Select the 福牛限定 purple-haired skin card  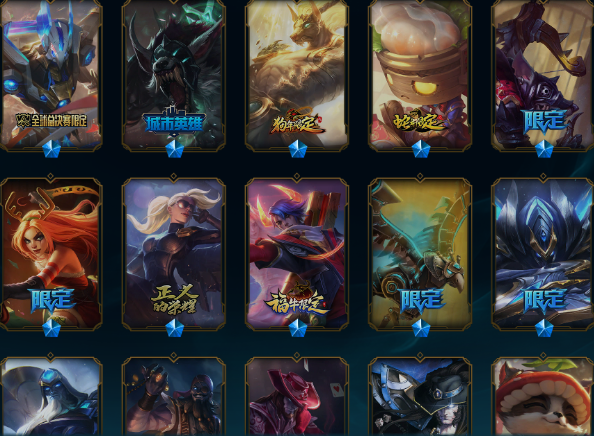pos(297,254)
